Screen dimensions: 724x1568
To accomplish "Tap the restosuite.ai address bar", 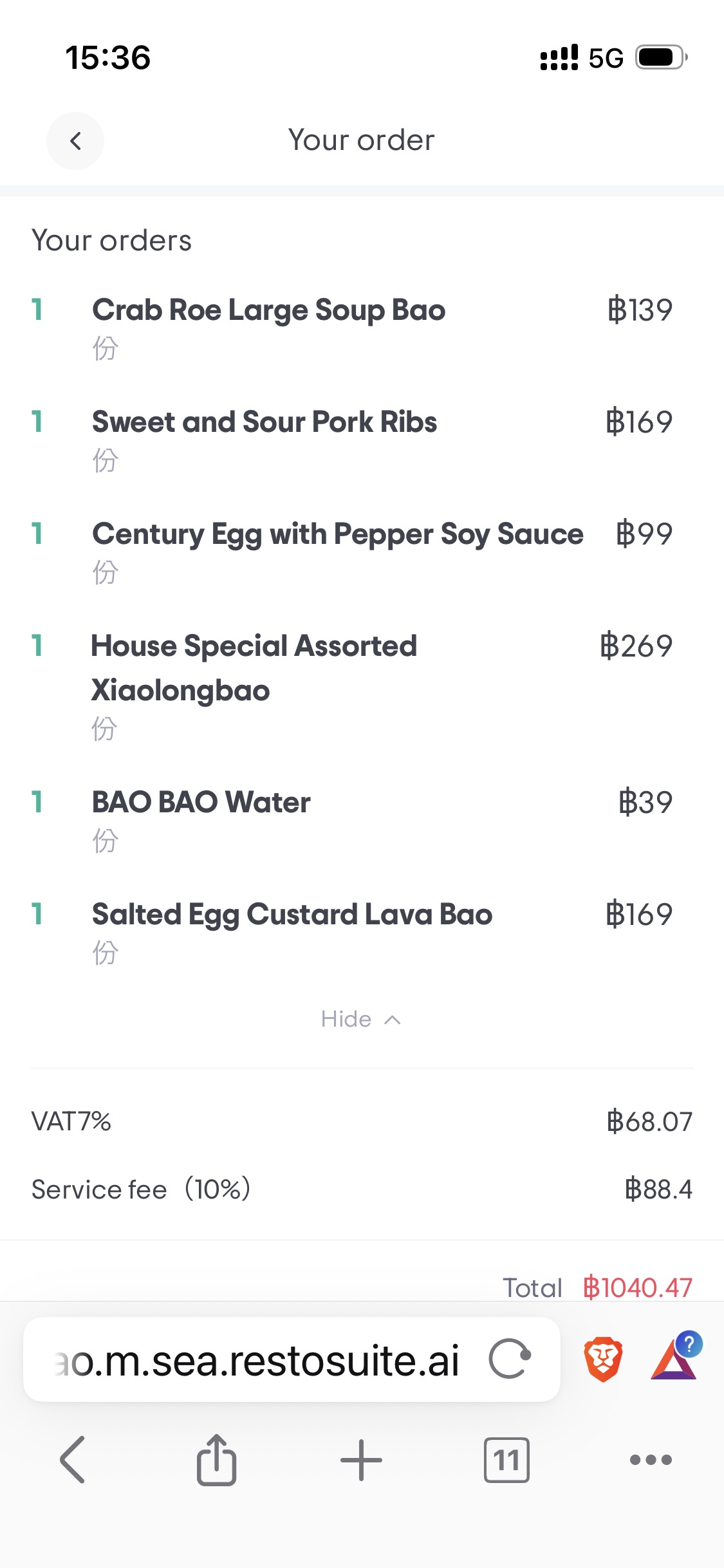I will pos(257,1360).
